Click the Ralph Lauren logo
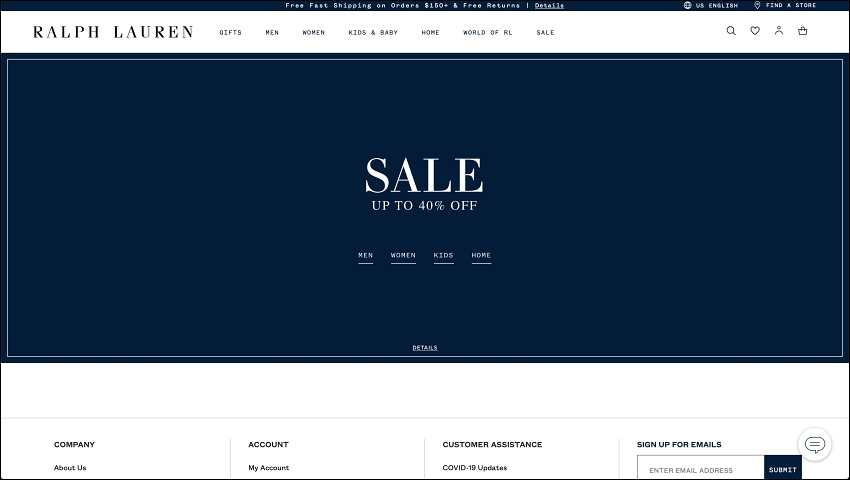This screenshot has height=480, width=850. 113,32
